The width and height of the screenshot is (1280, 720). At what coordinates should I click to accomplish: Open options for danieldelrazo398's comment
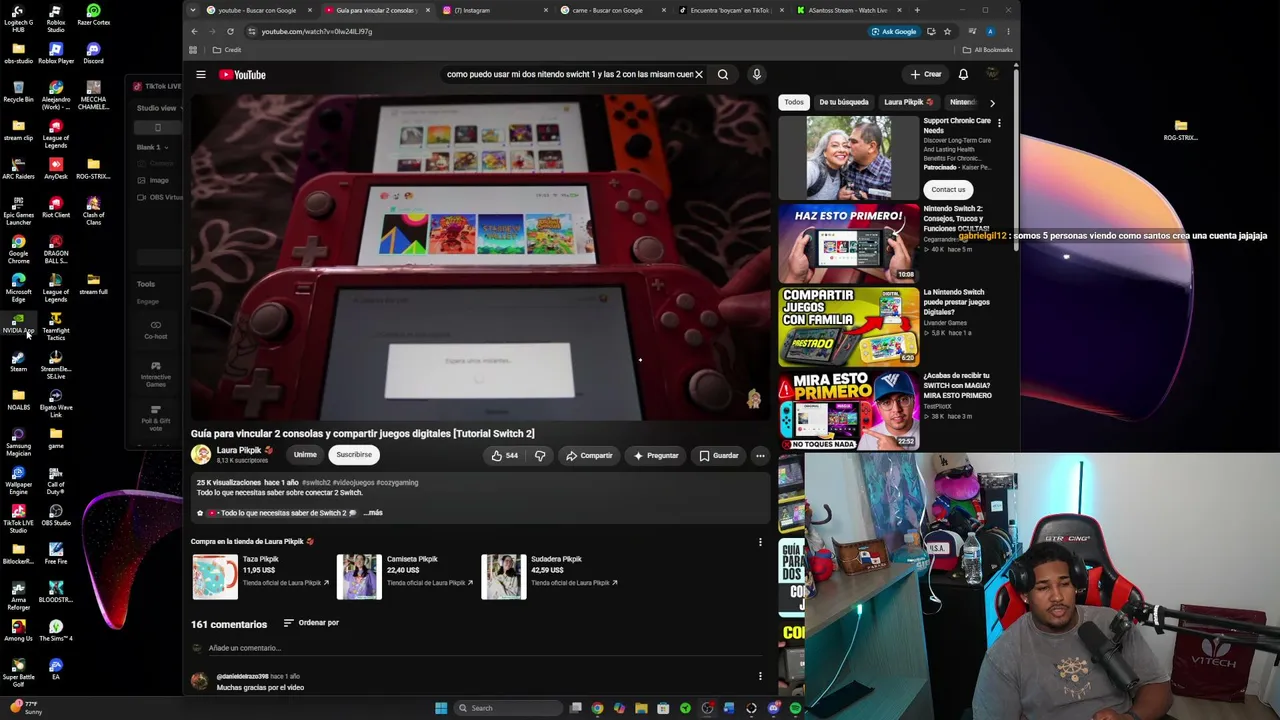(x=760, y=677)
